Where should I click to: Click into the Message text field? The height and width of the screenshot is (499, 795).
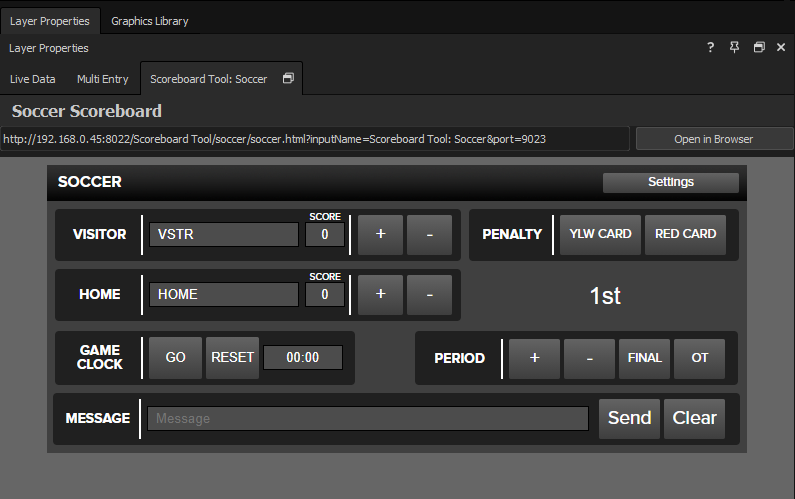367,418
